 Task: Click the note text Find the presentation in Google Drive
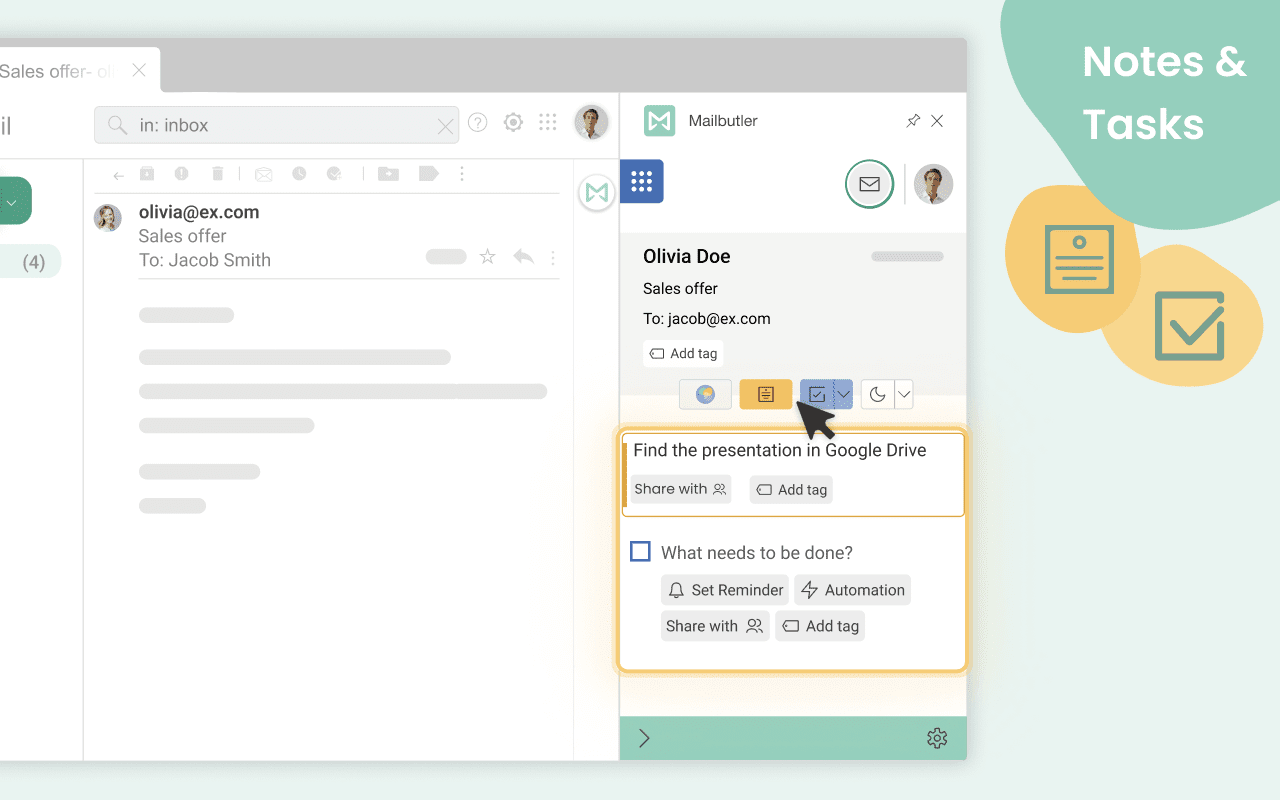coord(780,450)
